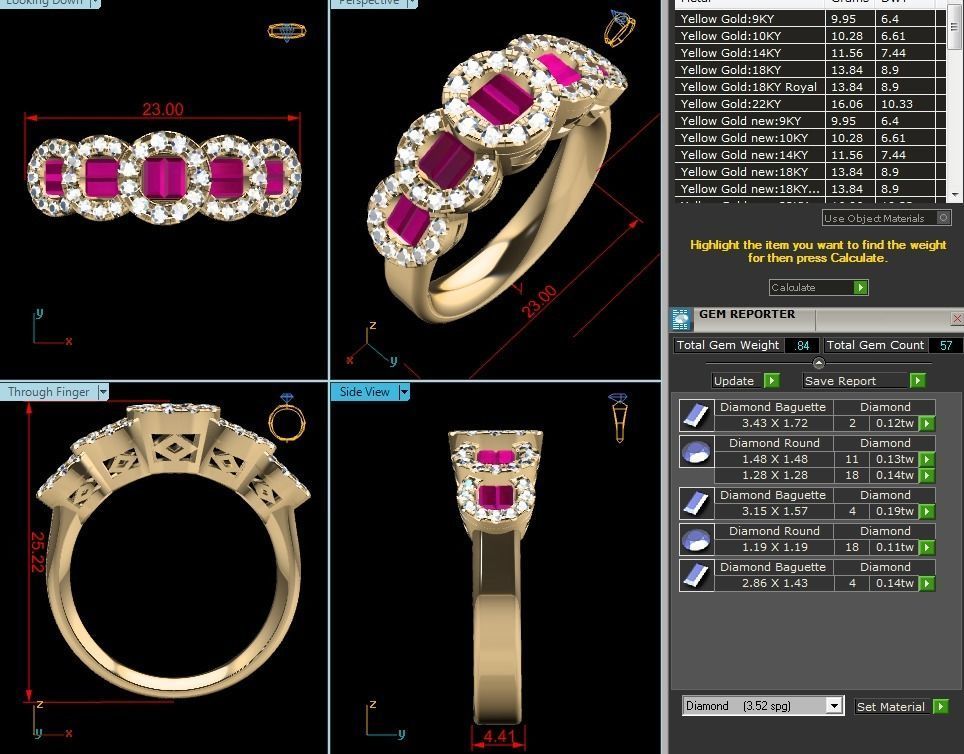This screenshot has height=754, width=964.
Task: Click the Perspective ring orientation icon
Action: (x=619, y=28)
